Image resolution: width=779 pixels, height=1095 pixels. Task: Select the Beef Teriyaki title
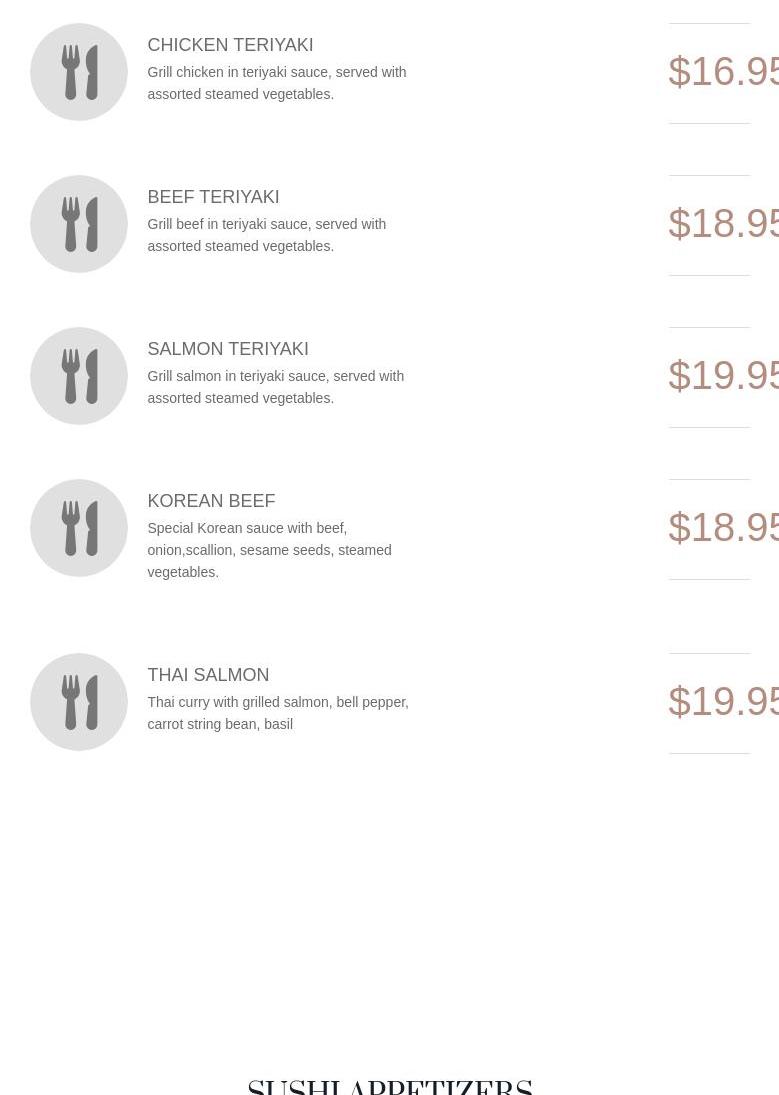(213, 197)
